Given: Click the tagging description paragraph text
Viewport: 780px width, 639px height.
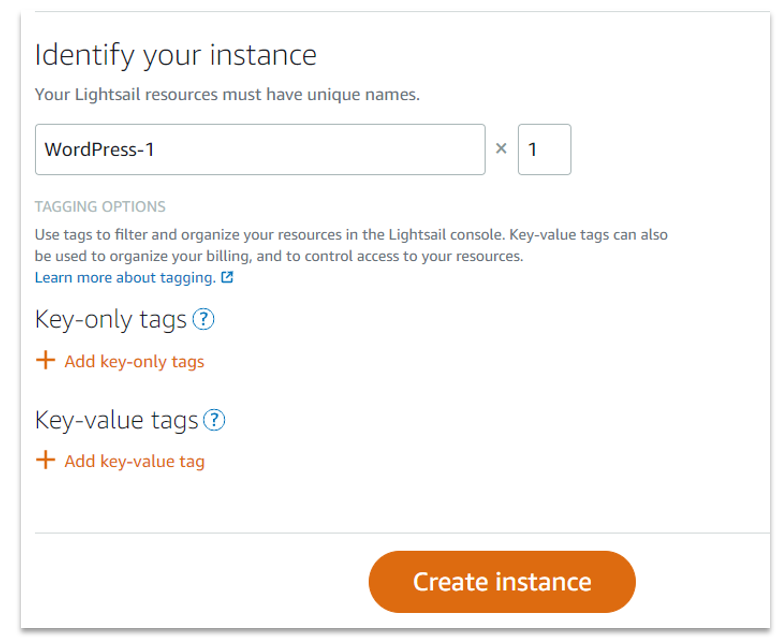Looking at the screenshot, I should coord(350,246).
